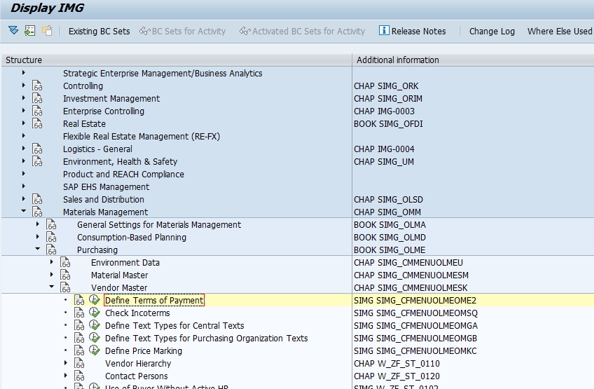
Task: Open documentation icon for Environment Data
Action: click(x=65, y=262)
